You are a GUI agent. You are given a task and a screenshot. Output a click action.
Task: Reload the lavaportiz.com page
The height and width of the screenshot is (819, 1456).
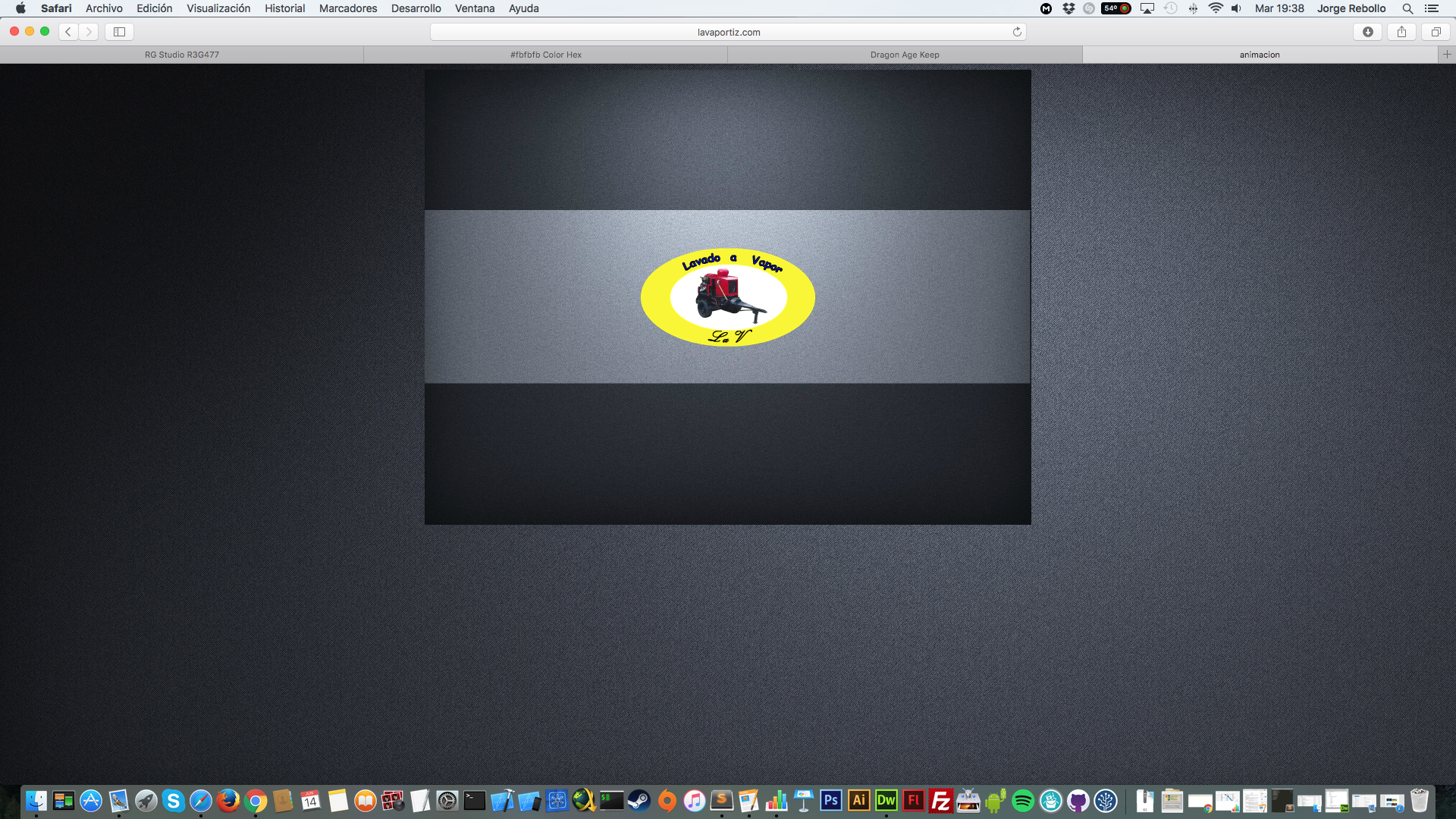tap(1017, 32)
